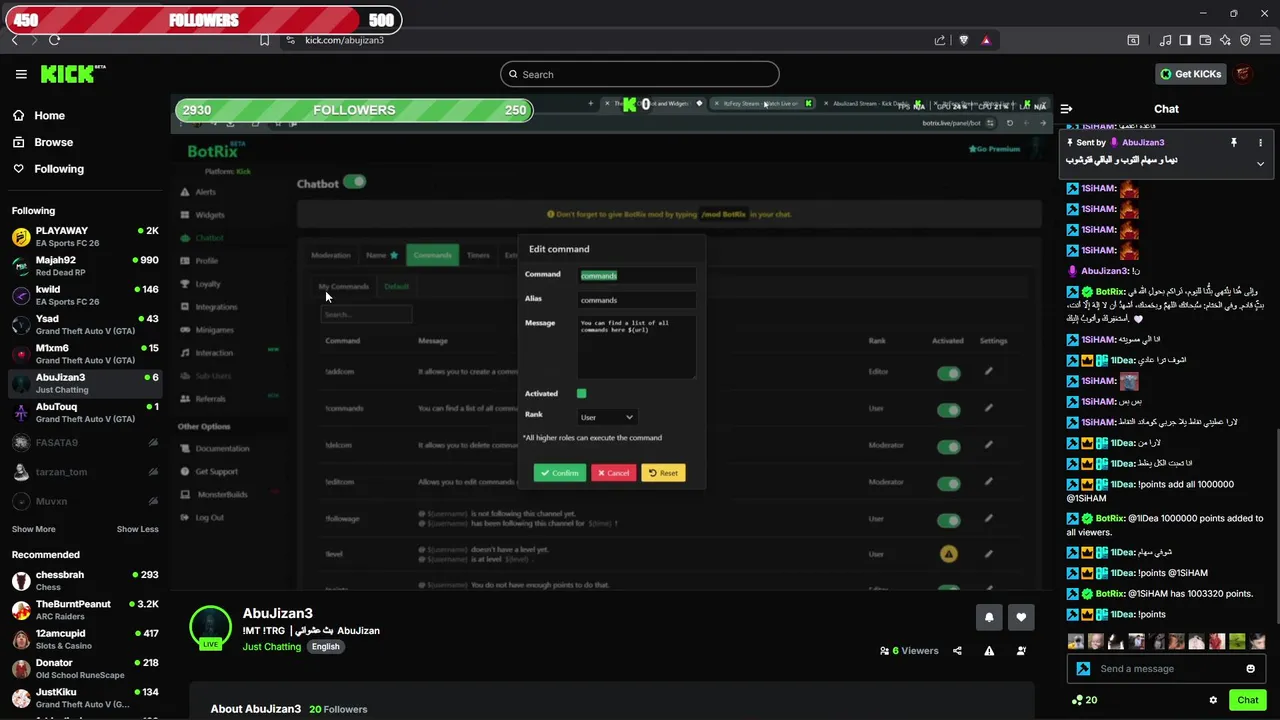Click the Home icon in sidebar

pyautogui.click(x=19, y=115)
